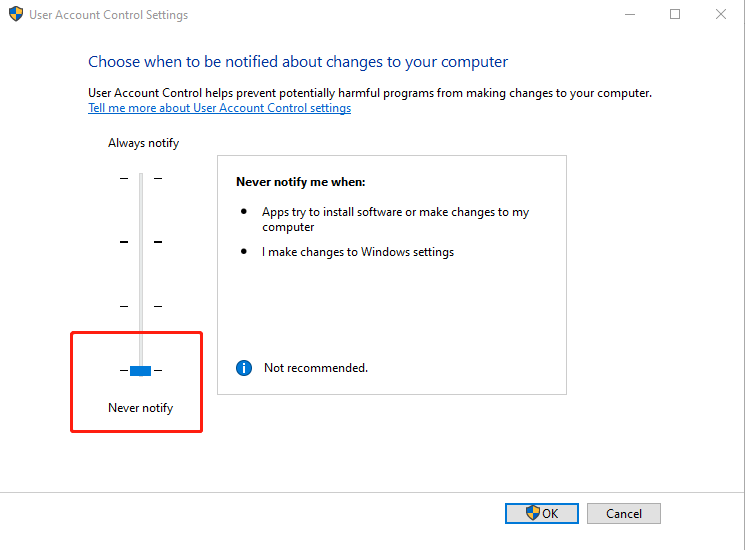This screenshot has height=550, width=745.
Task: Click the 'Never notify' label below the slider
Action: point(140,408)
